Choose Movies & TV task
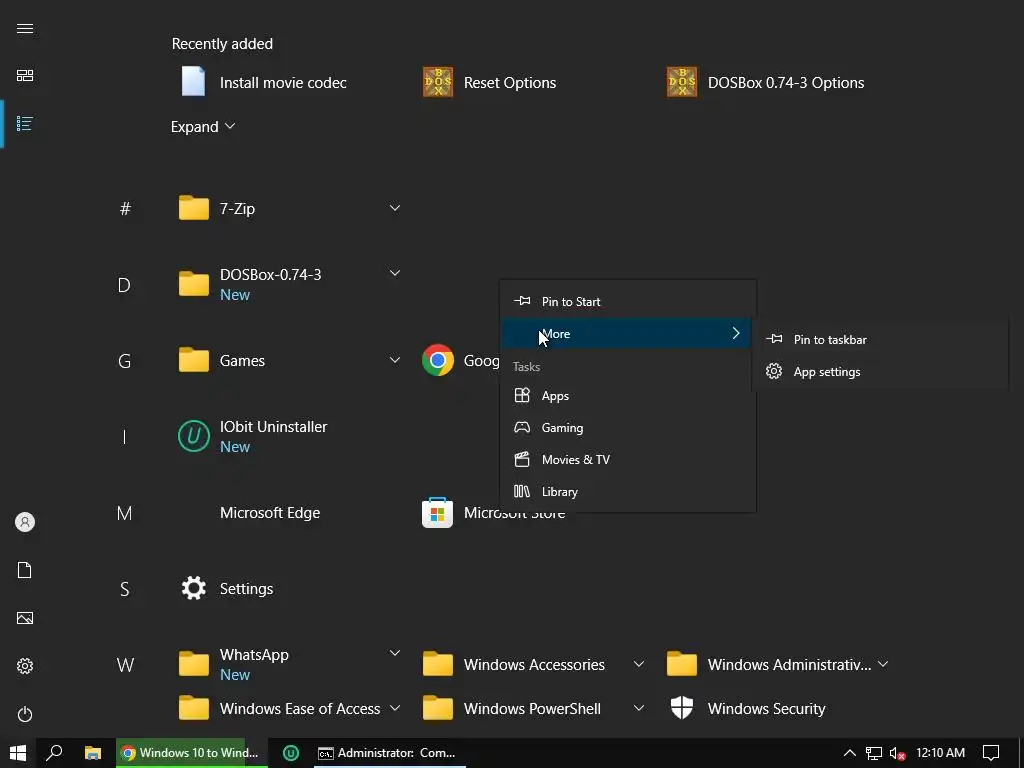Screen dimensions: 1024x768 628,459
